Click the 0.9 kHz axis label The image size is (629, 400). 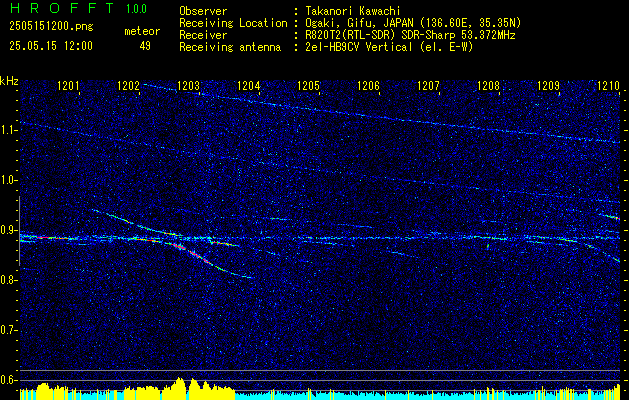pyautogui.click(x=9, y=230)
